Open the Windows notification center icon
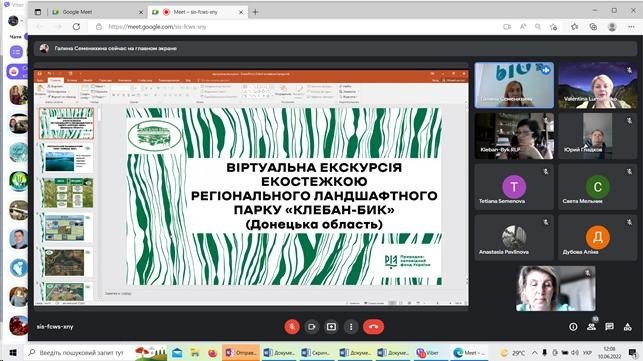The width and height of the screenshot is (643, 361). coord(632,352)
